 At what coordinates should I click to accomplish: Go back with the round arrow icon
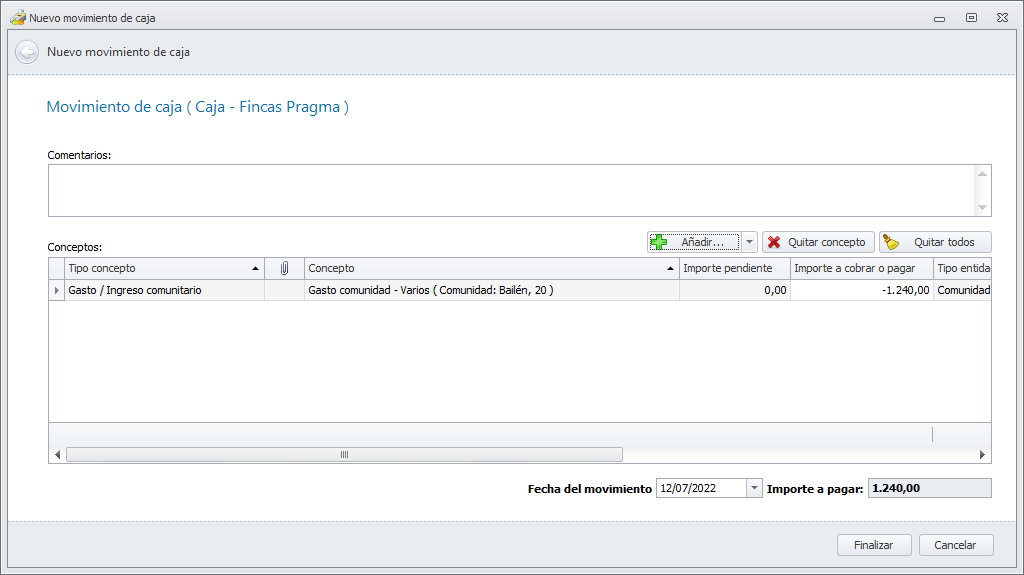tap(27, 52)
